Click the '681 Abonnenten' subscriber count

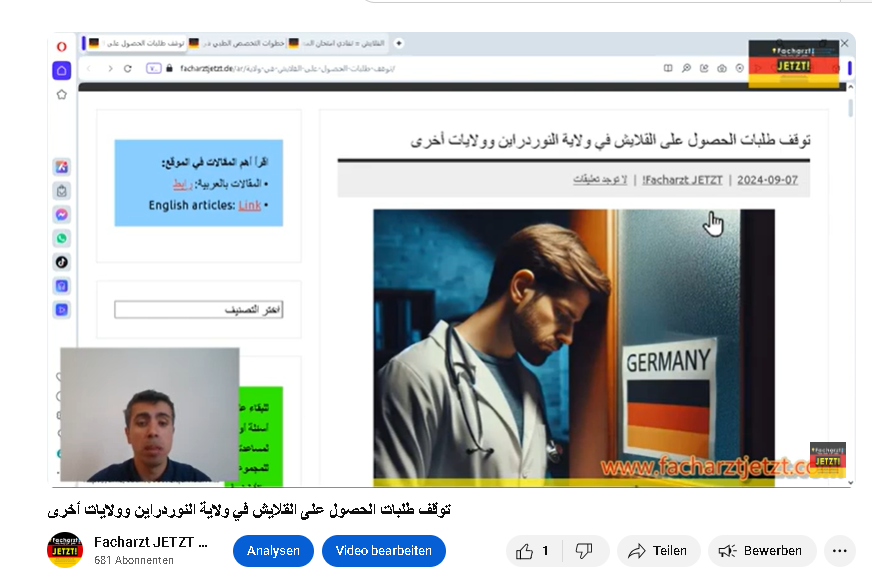click(134, 561)
